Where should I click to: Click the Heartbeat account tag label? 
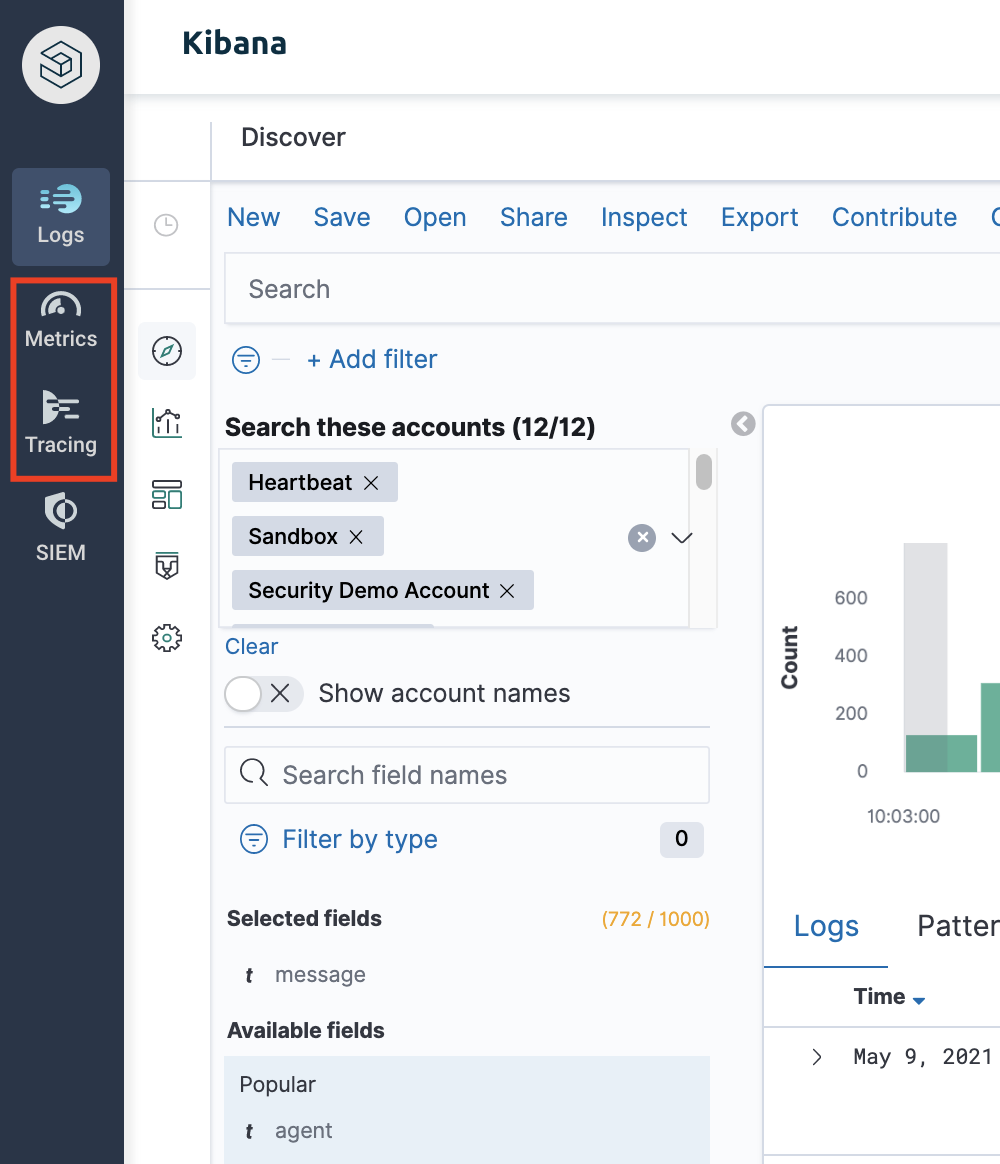(301, 483)
